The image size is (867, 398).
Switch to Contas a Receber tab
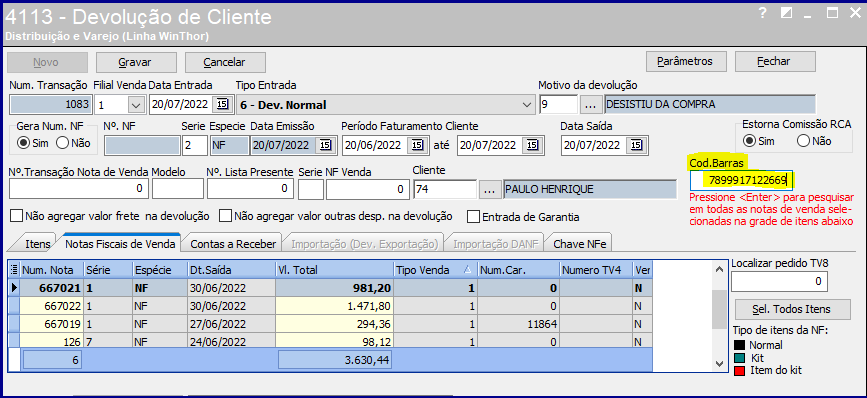coord(233,243)
